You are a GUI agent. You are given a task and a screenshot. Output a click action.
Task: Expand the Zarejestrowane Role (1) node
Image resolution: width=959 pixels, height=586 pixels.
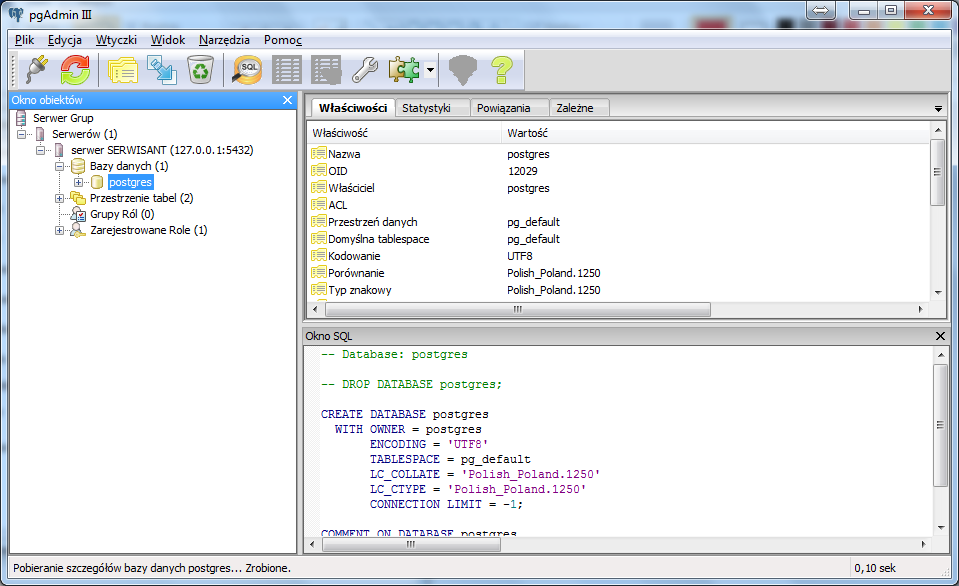tap(59, 231)
